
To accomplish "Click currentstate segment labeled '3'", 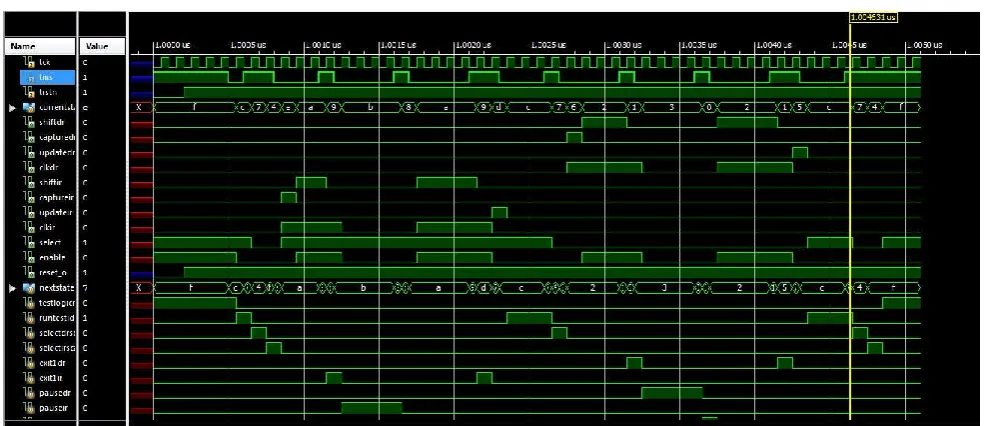I will click(671, 107).
